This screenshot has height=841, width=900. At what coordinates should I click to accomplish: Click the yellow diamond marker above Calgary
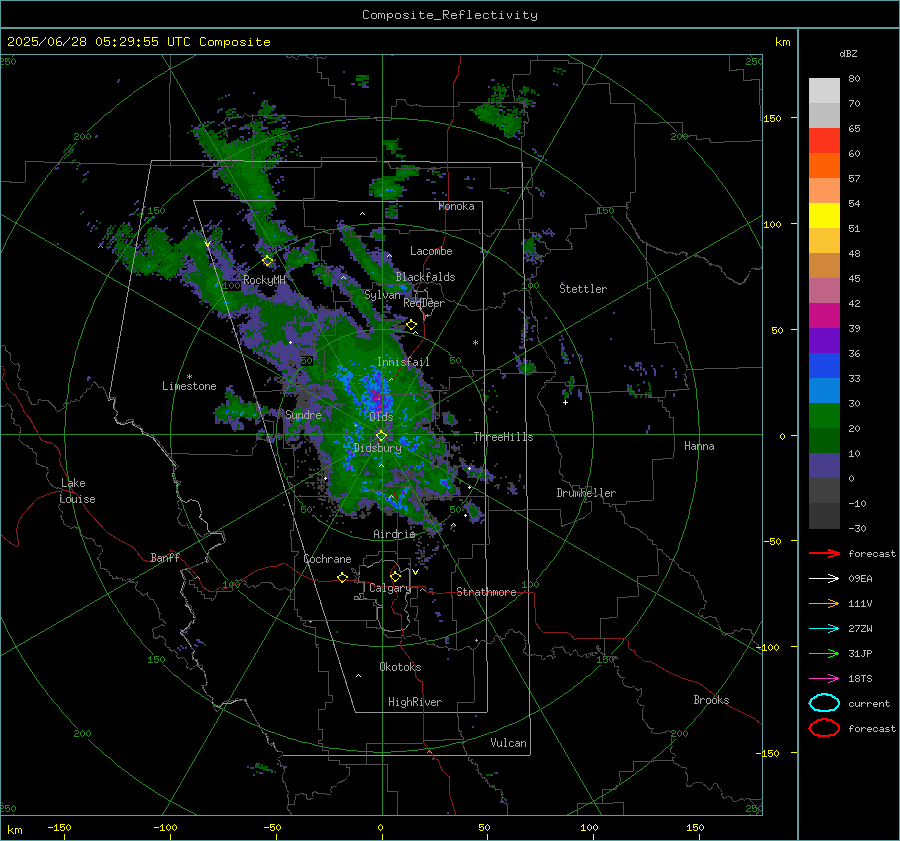click(x=395, y=576)
